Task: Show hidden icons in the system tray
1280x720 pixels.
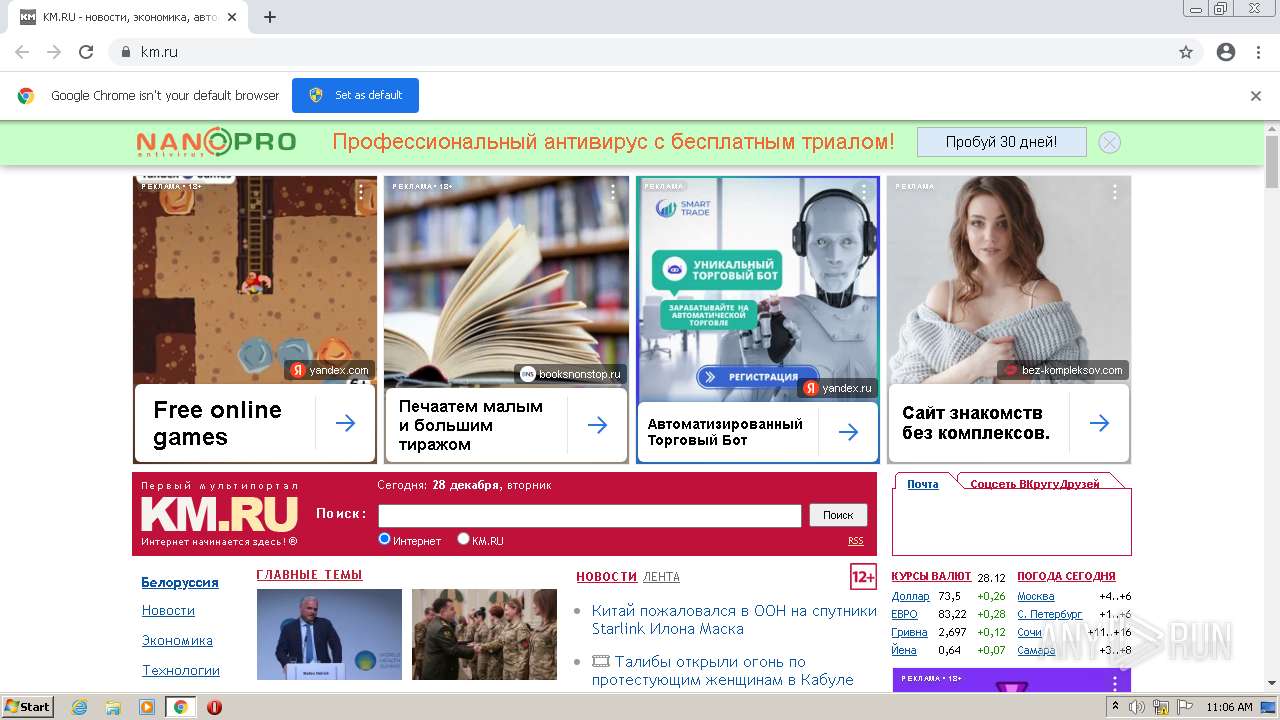Action: tap(1115, 707)
